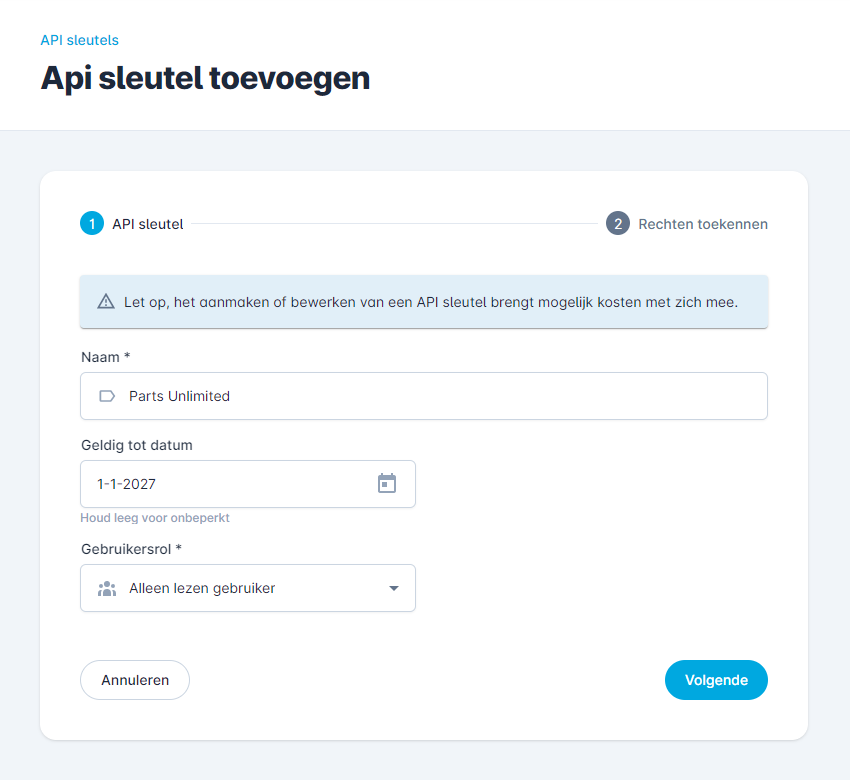The image size is (850, 780).
Task: Go to the 'Rechten toekennen' step
Action: click(703, 224)
